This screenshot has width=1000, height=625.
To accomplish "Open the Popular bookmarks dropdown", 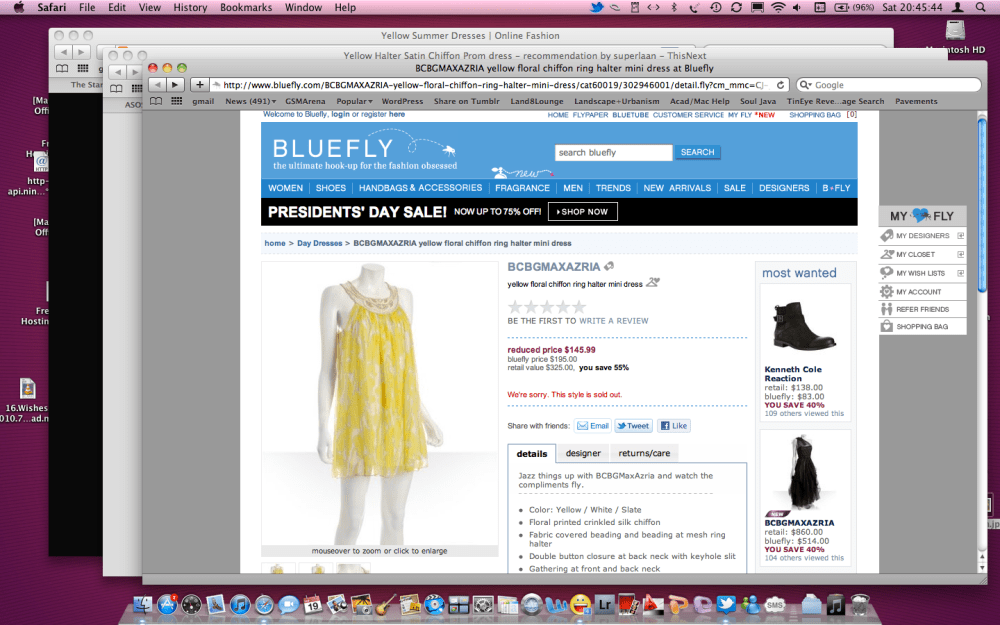I will click(x=354, y=101).
